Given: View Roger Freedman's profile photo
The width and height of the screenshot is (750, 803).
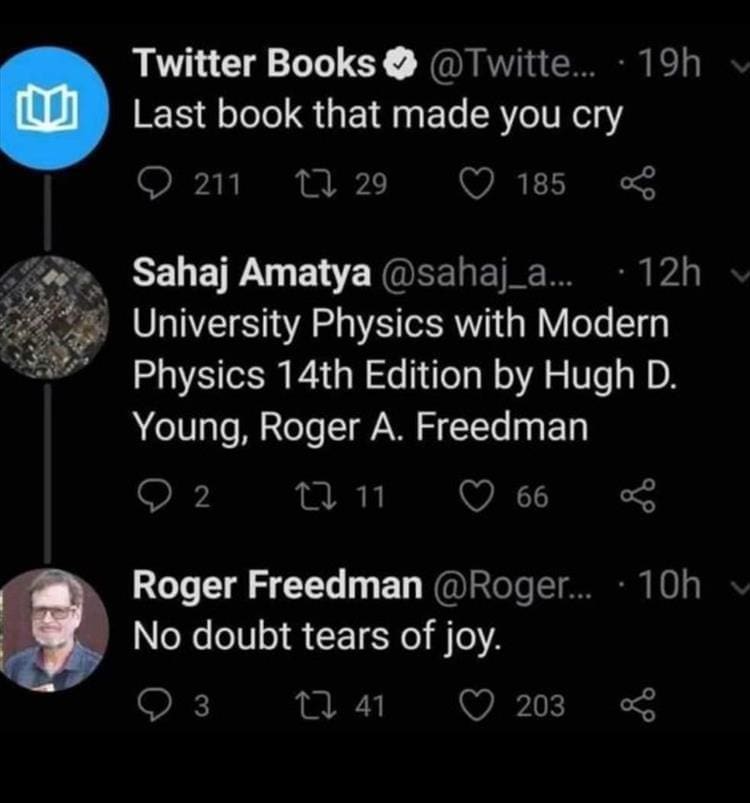Looking at the screenshot, I should (x=54, y=629).
